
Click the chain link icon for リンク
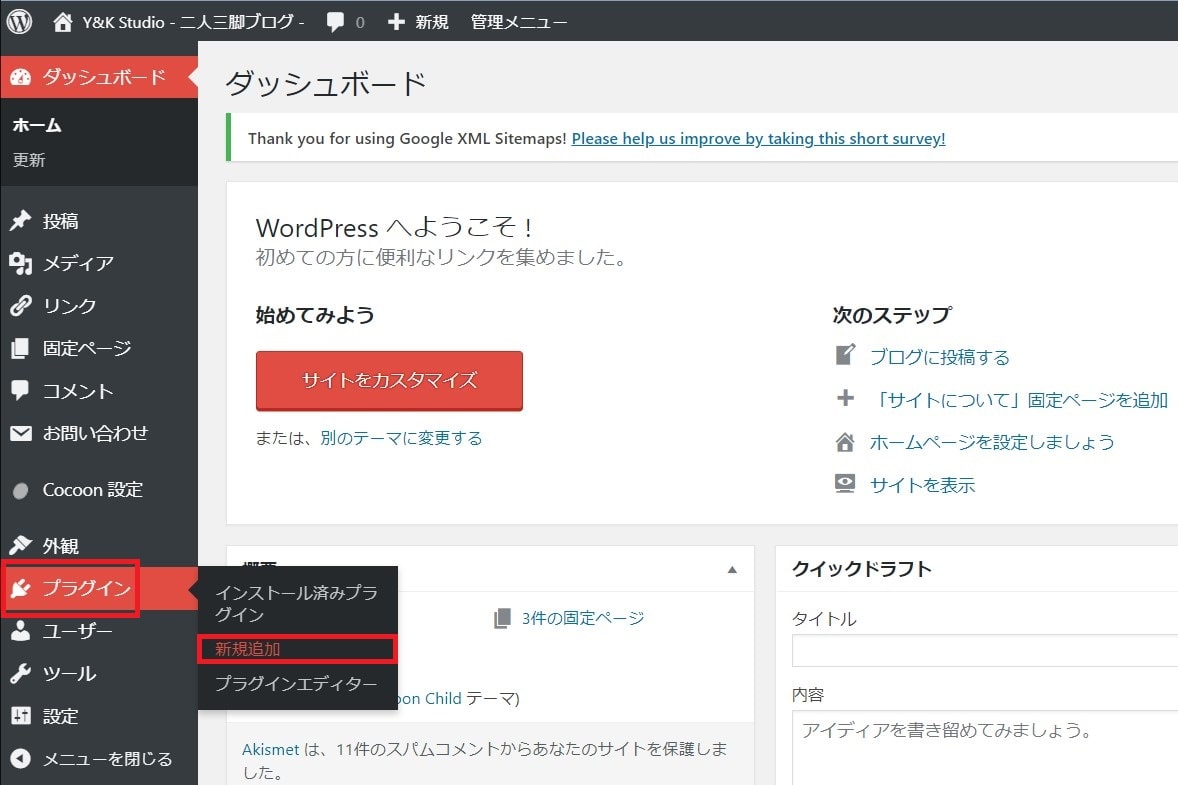(21, 306)
